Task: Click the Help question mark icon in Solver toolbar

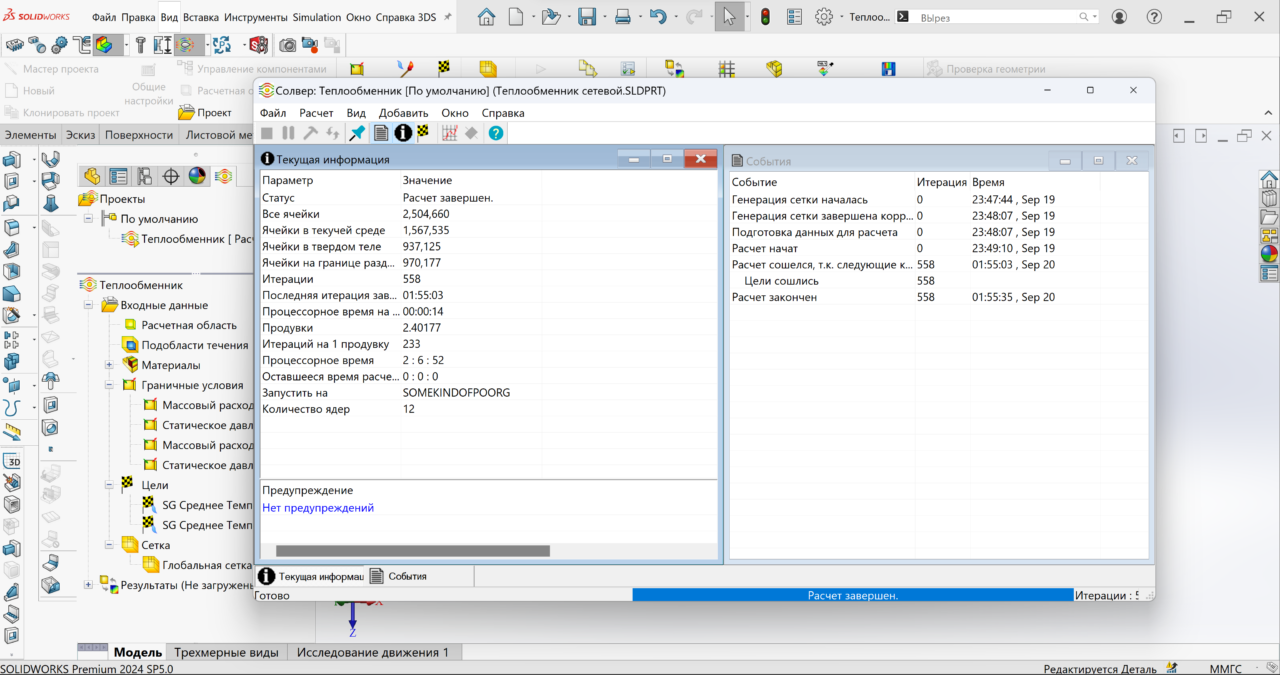Action: click(496, 132)
